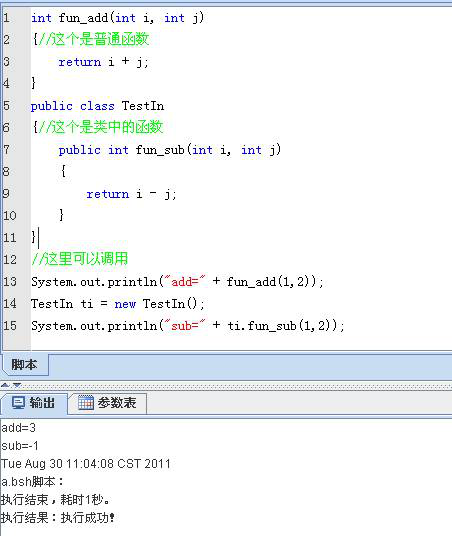
Task: Expand the panel with the down arrow splitter
Action: click(17, 385)
